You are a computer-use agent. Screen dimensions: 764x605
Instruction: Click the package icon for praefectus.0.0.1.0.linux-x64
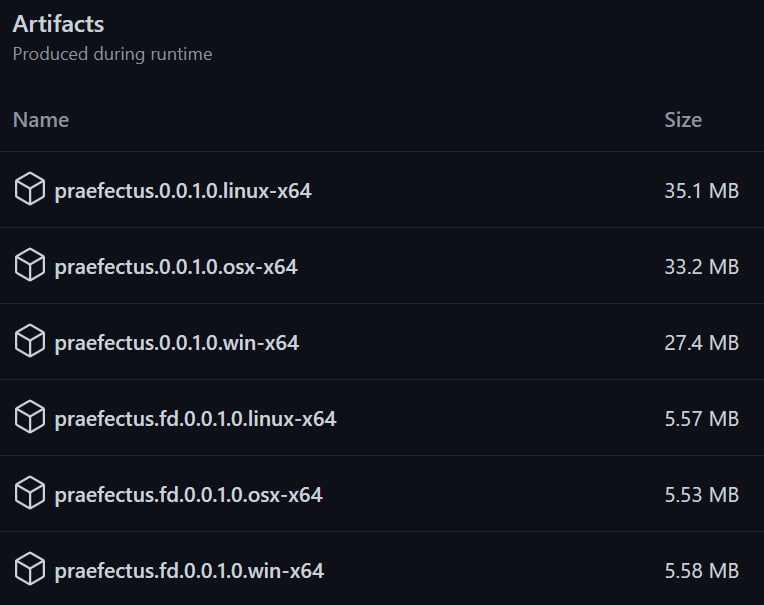pos(30,189)
